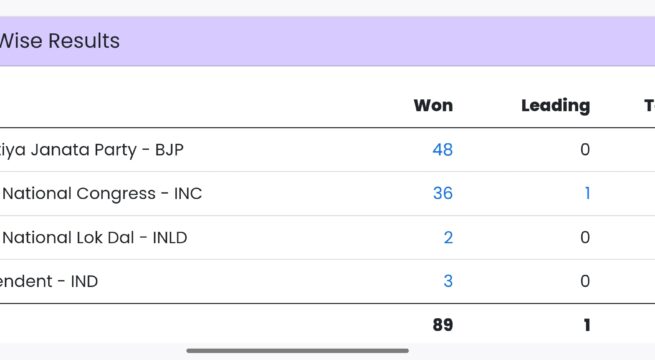Click the purple header band's empty area
655x360 pixels.
tap(376, 41)
